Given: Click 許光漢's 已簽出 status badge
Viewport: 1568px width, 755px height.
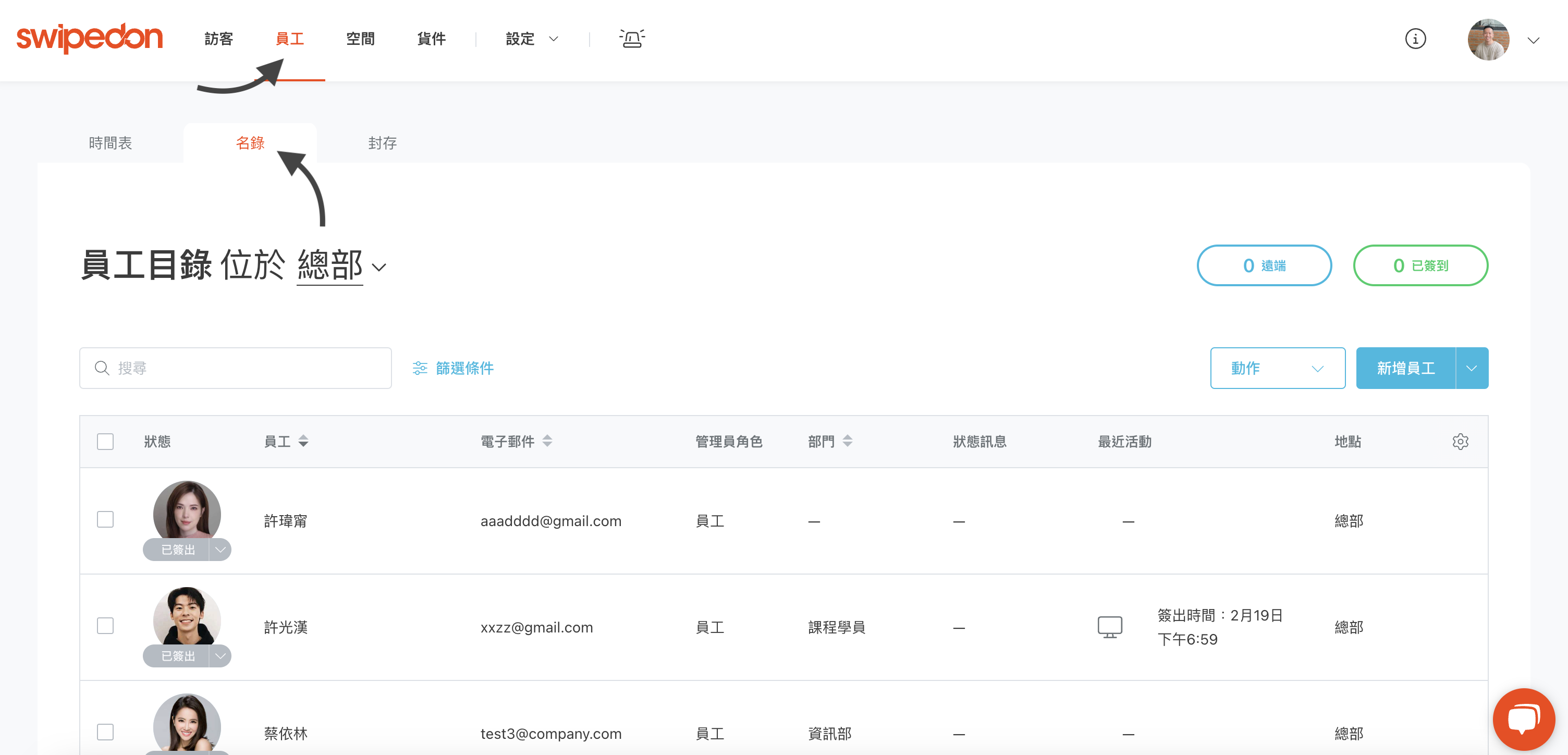Looking at the screenshot, I should coord(178,656).
